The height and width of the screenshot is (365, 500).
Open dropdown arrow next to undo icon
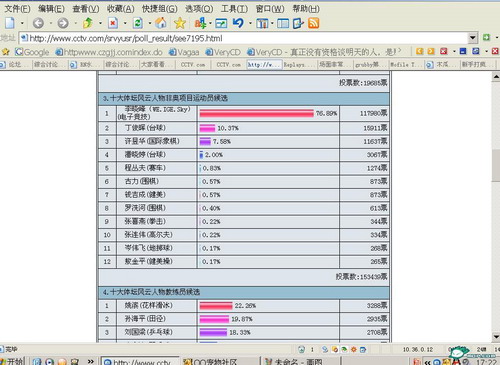tap(250, 23)
